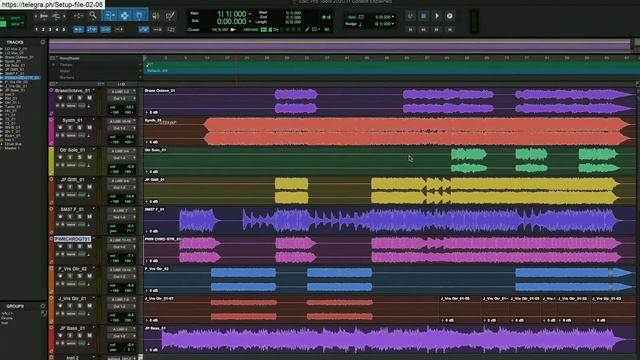Click the BrassOctave_01 volume value field

129,108
